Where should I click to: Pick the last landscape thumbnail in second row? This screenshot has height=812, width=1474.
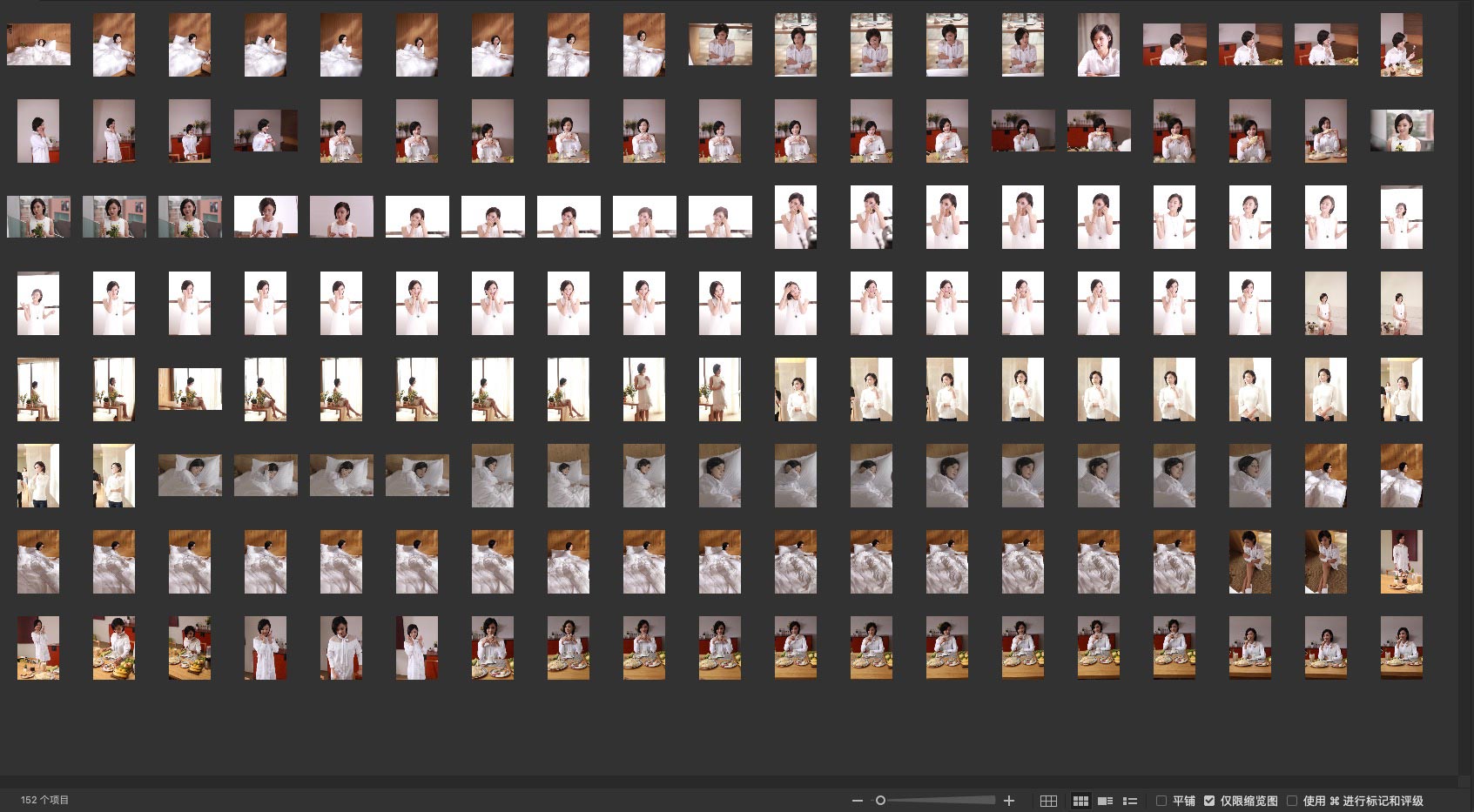tap(1401, 131)
